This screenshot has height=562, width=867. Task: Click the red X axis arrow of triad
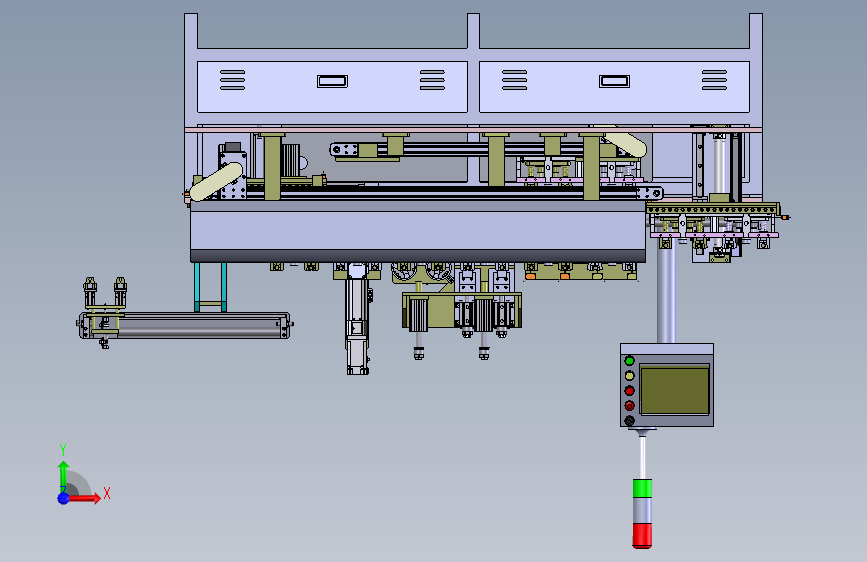point(84,498)
